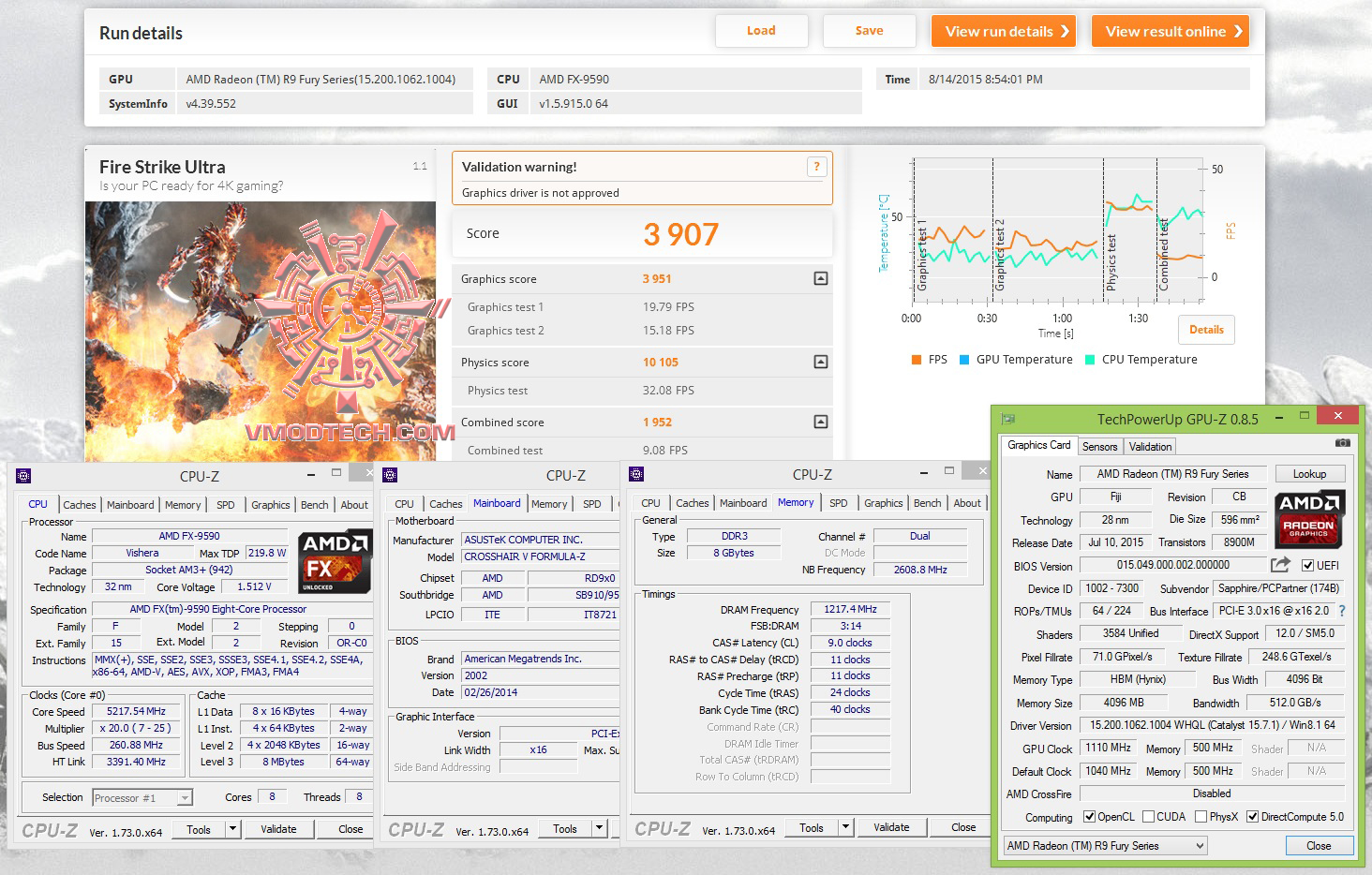Screen dimensions: 1372x875
Task: Select the Memory tab in CPU-Z
Action: 796,502
